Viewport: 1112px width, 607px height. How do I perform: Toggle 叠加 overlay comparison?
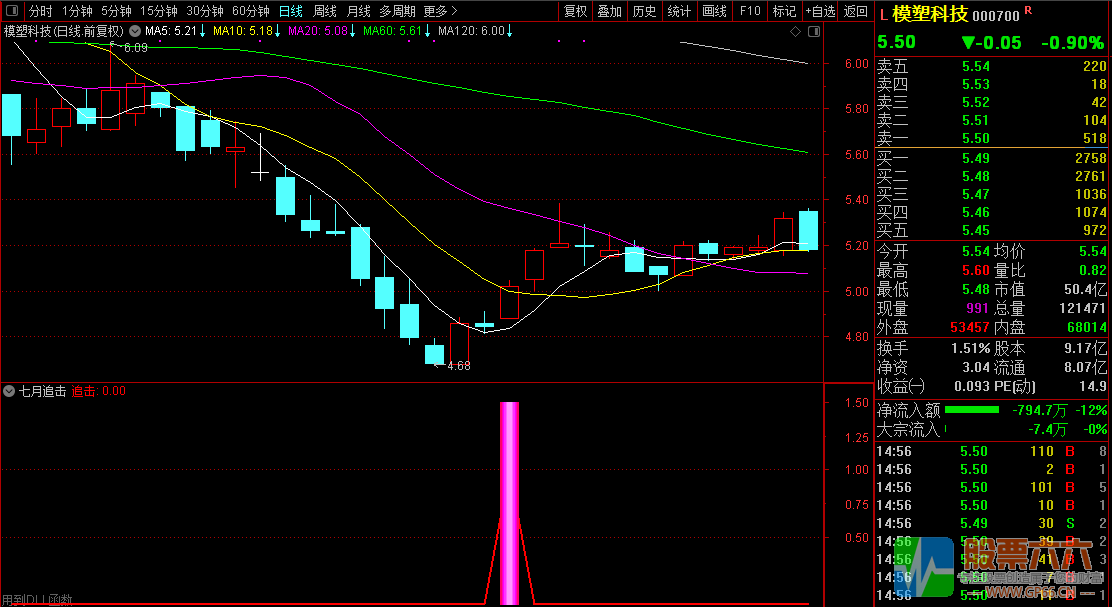pos(609,11)
